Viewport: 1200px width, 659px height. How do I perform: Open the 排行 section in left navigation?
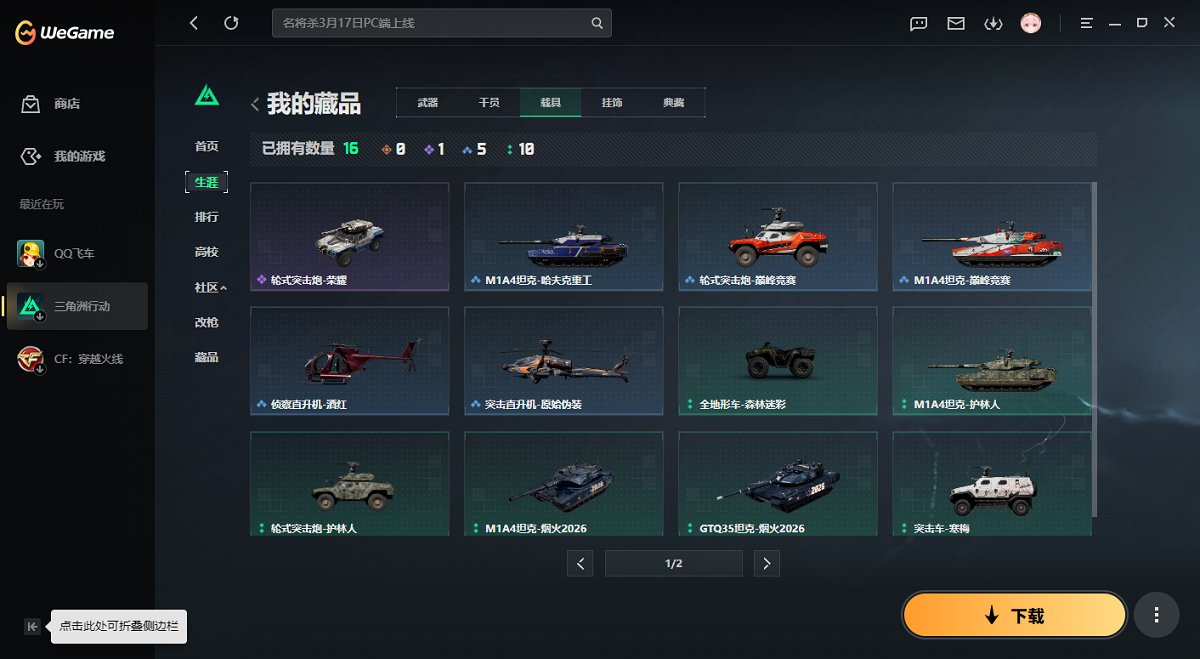(x=206, y=217)
